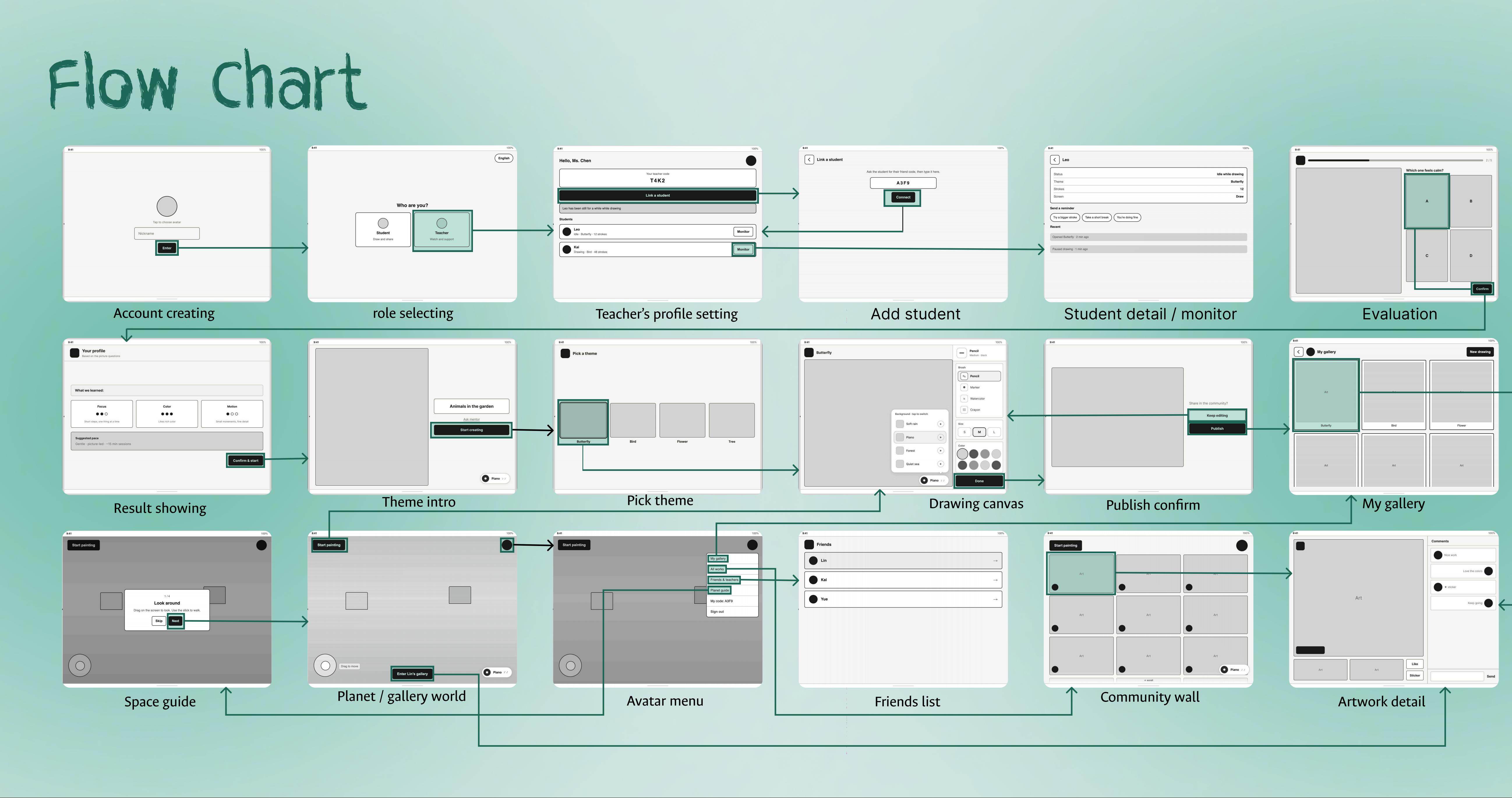The image size is (1512, 798).
Task: Open Piano music pill on Community wall
Action: click(1234, 670)
